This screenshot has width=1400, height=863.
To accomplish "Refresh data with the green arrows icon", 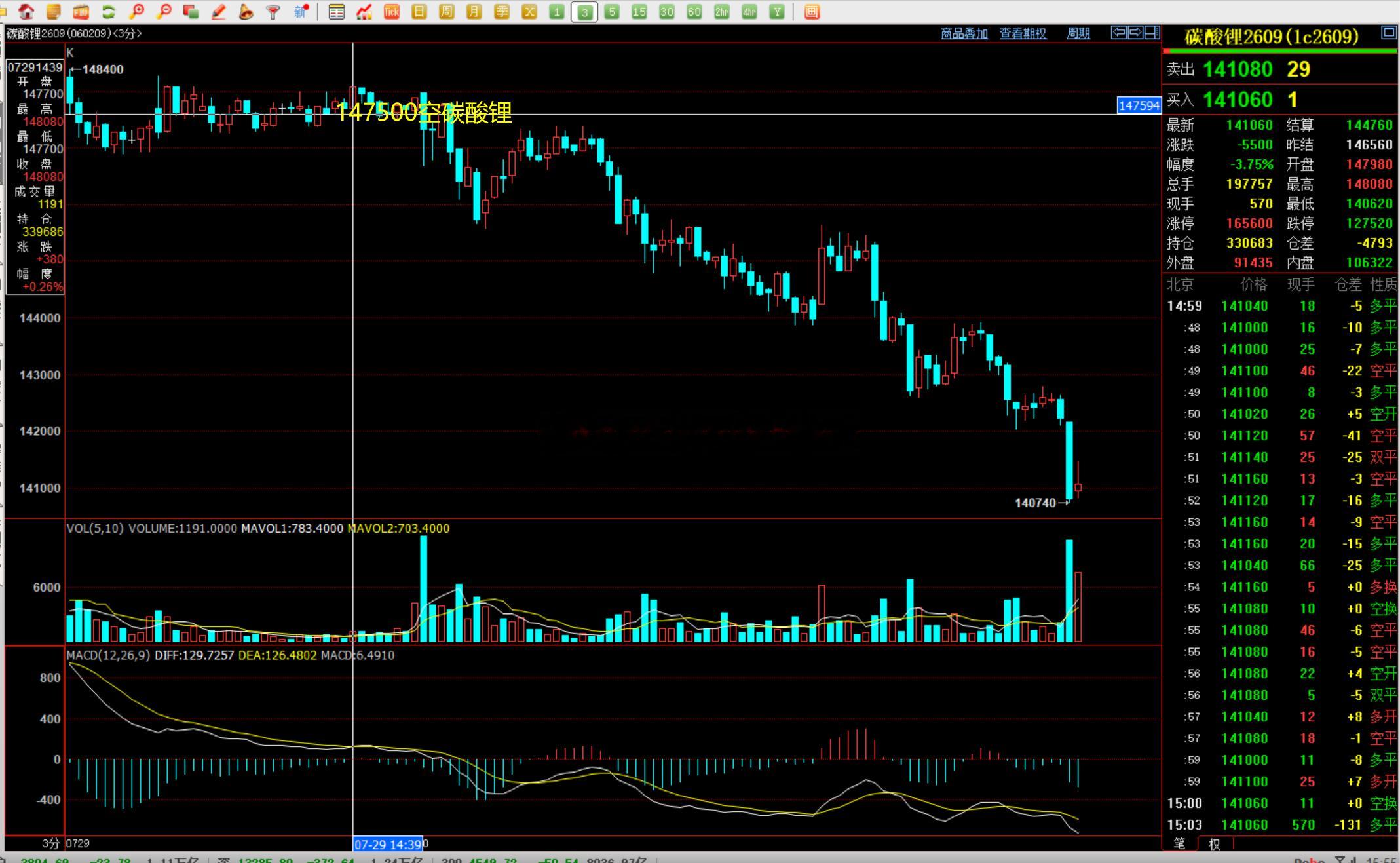I will coord(109,11).
